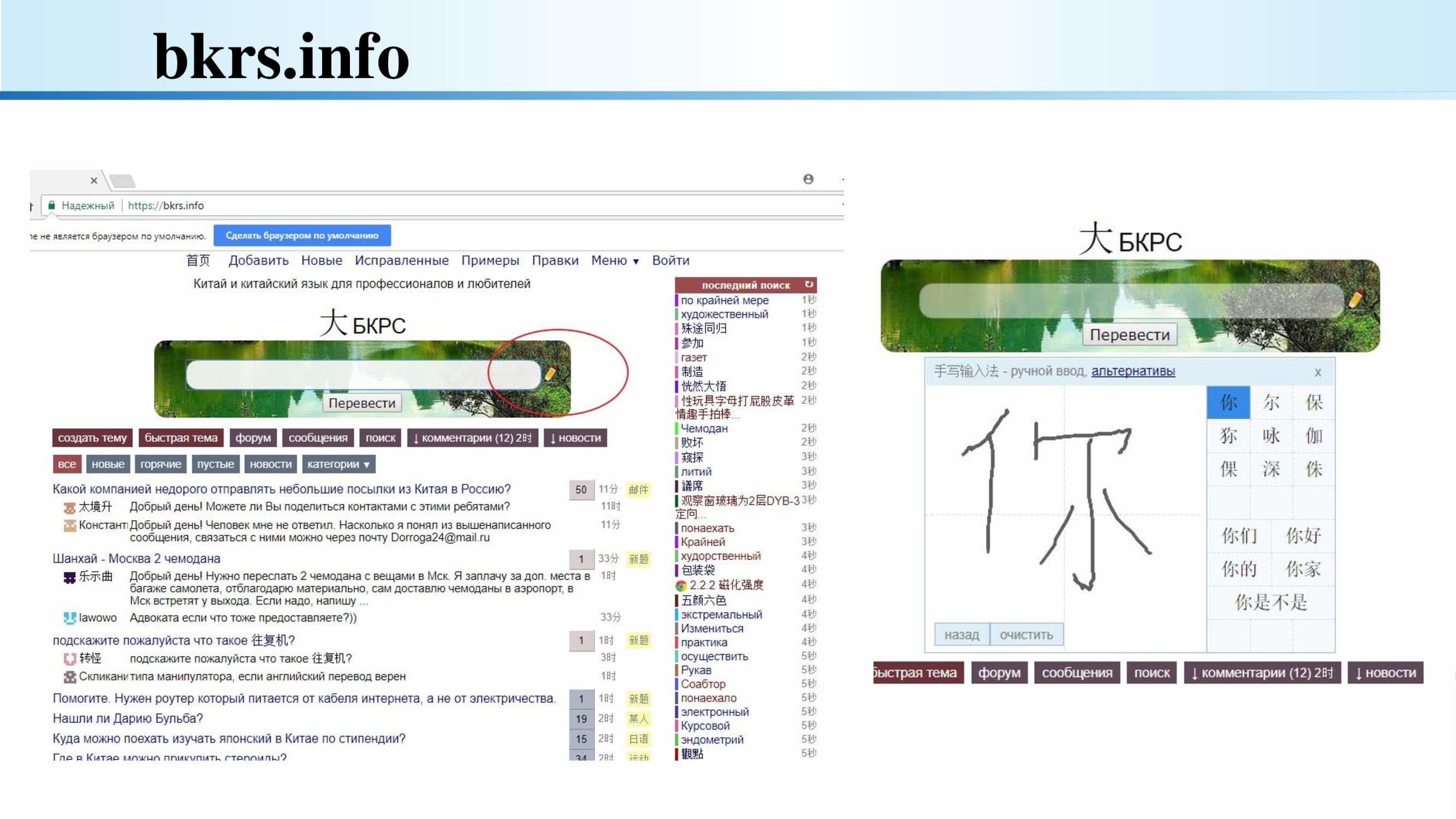Image resolution: width=1456 pixels, height=819 pixels.
Task: Open the new empty browser tab
Action: 123,181
